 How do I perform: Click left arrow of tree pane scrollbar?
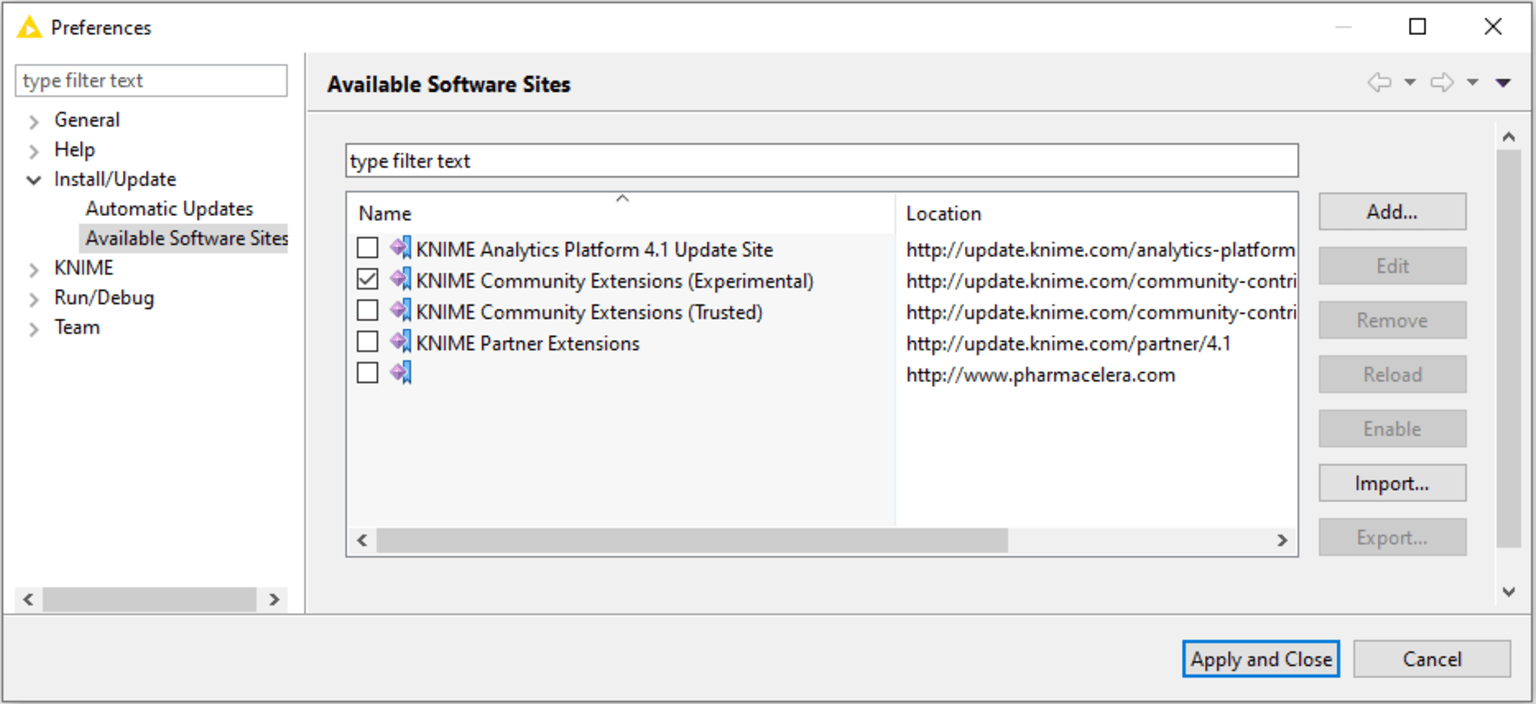click(x=28, y=599)
